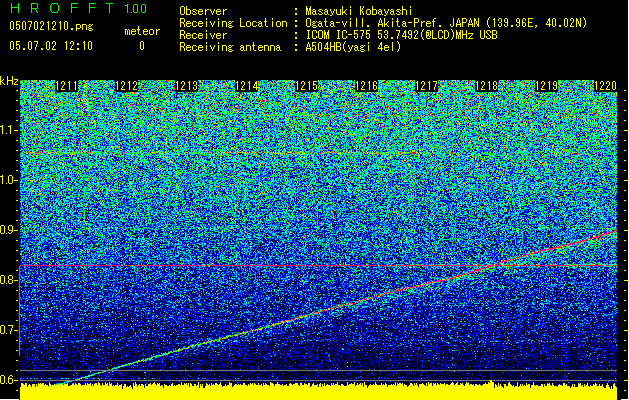
Task: Click the 1219 time marker label
Action: point(547,86)
